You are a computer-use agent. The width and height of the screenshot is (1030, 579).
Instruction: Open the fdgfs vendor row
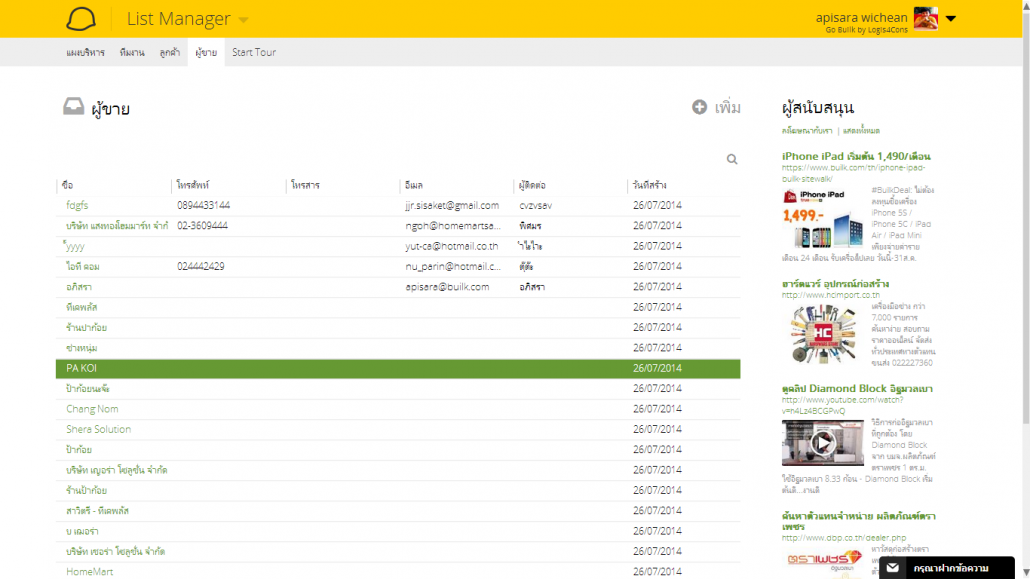[398, 206]
